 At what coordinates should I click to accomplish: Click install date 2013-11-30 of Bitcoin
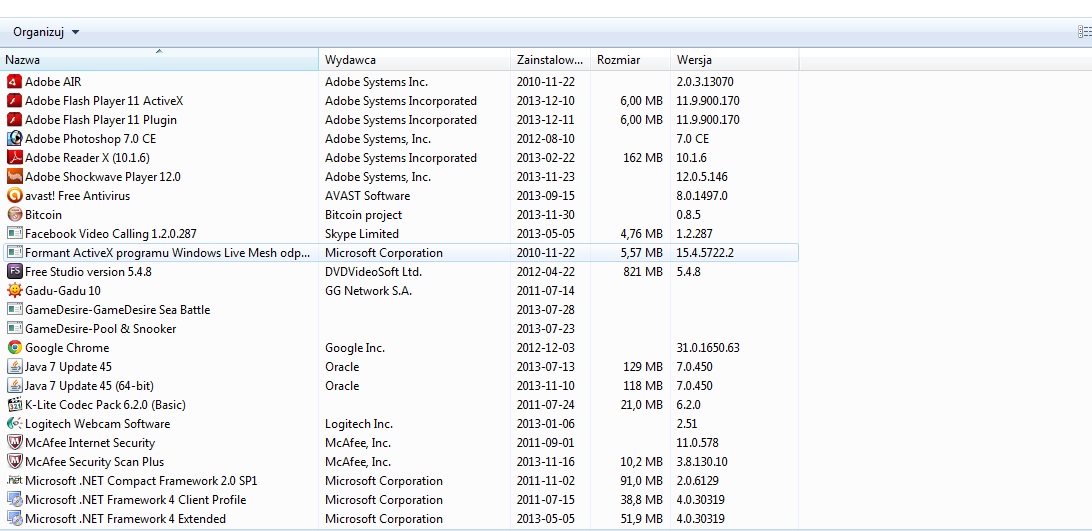tap(545, 215)
